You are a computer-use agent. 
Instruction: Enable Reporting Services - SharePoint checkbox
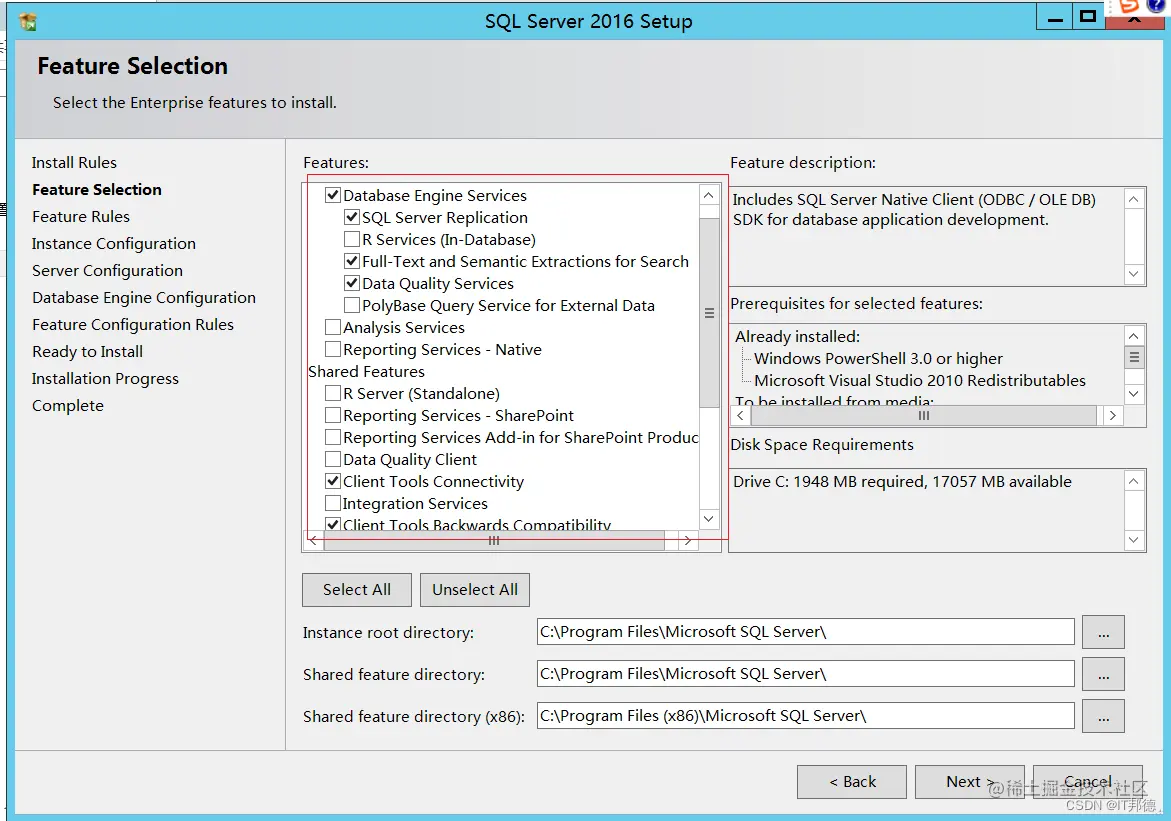tap(333, 415)
